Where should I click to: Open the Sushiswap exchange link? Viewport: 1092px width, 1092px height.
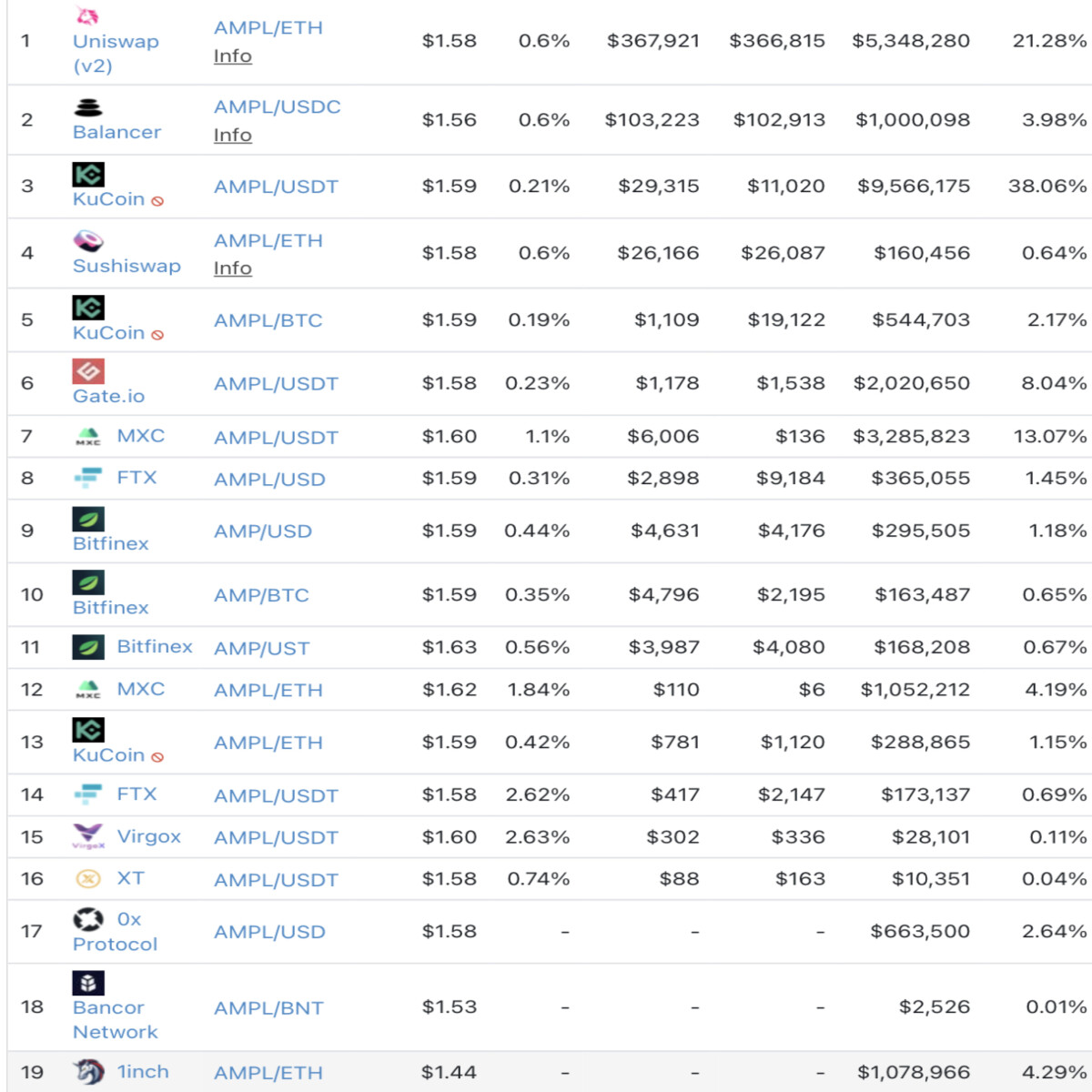point(126,266)
